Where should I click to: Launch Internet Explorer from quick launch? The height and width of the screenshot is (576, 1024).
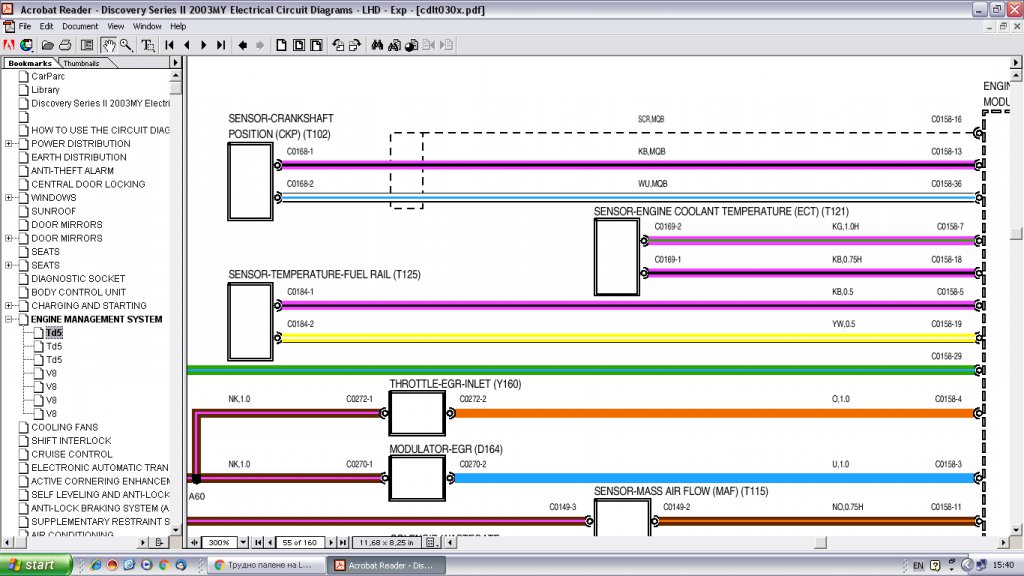(x=95, y=565)
